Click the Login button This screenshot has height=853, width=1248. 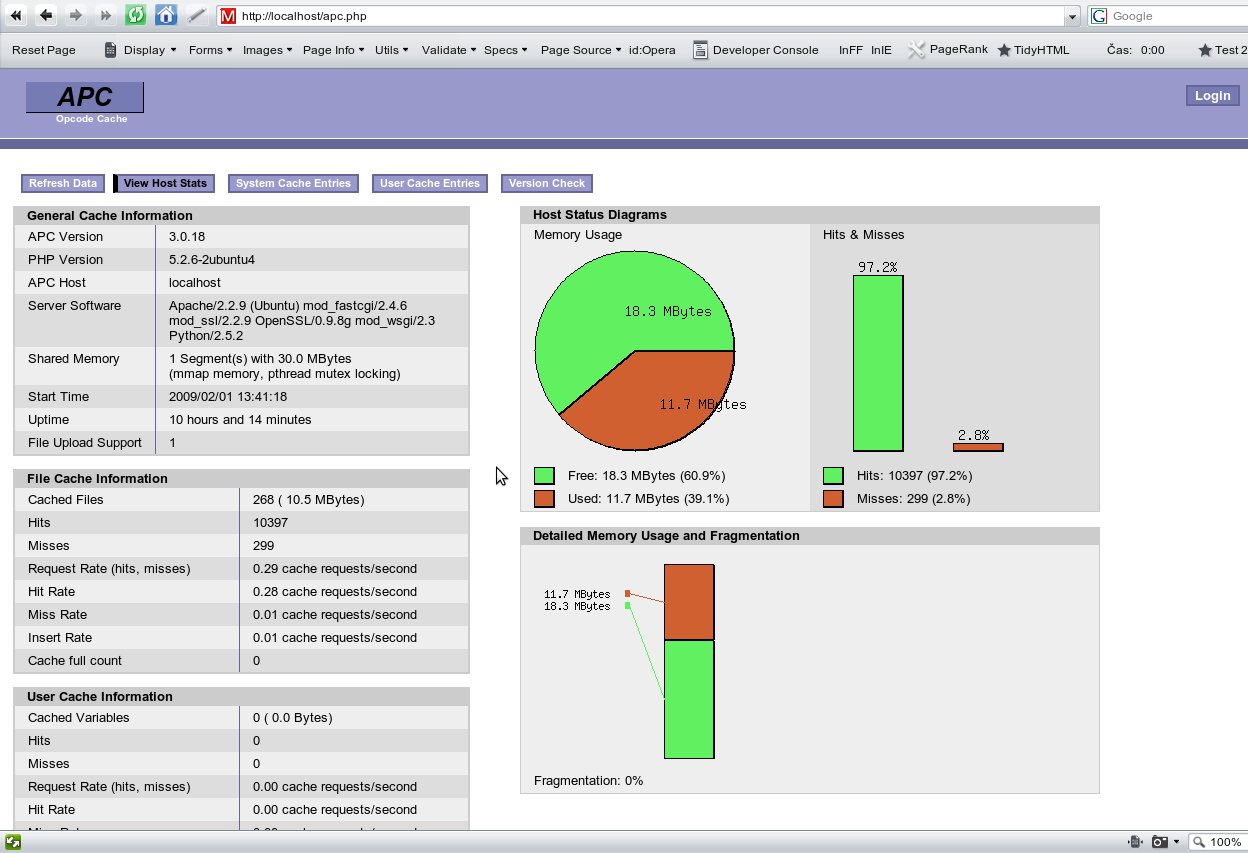pyautogui.click(x=1213, y=95)
